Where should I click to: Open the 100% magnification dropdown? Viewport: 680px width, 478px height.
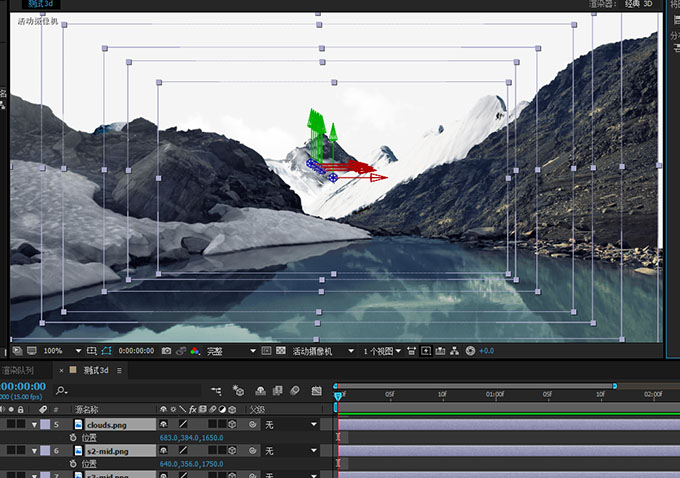click(x=62, y=351)
